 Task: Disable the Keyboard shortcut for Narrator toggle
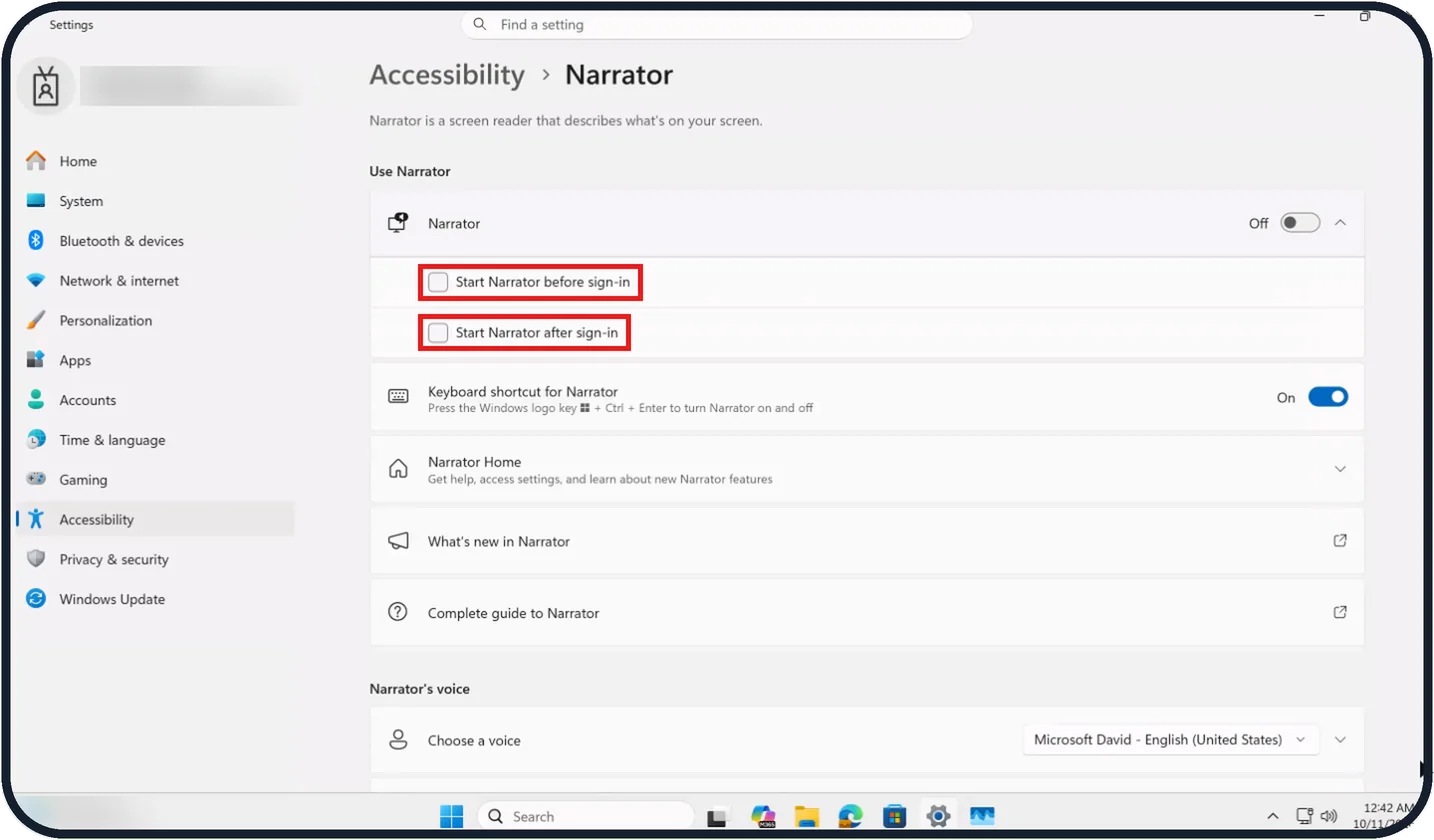click(x=1328, y=397)
